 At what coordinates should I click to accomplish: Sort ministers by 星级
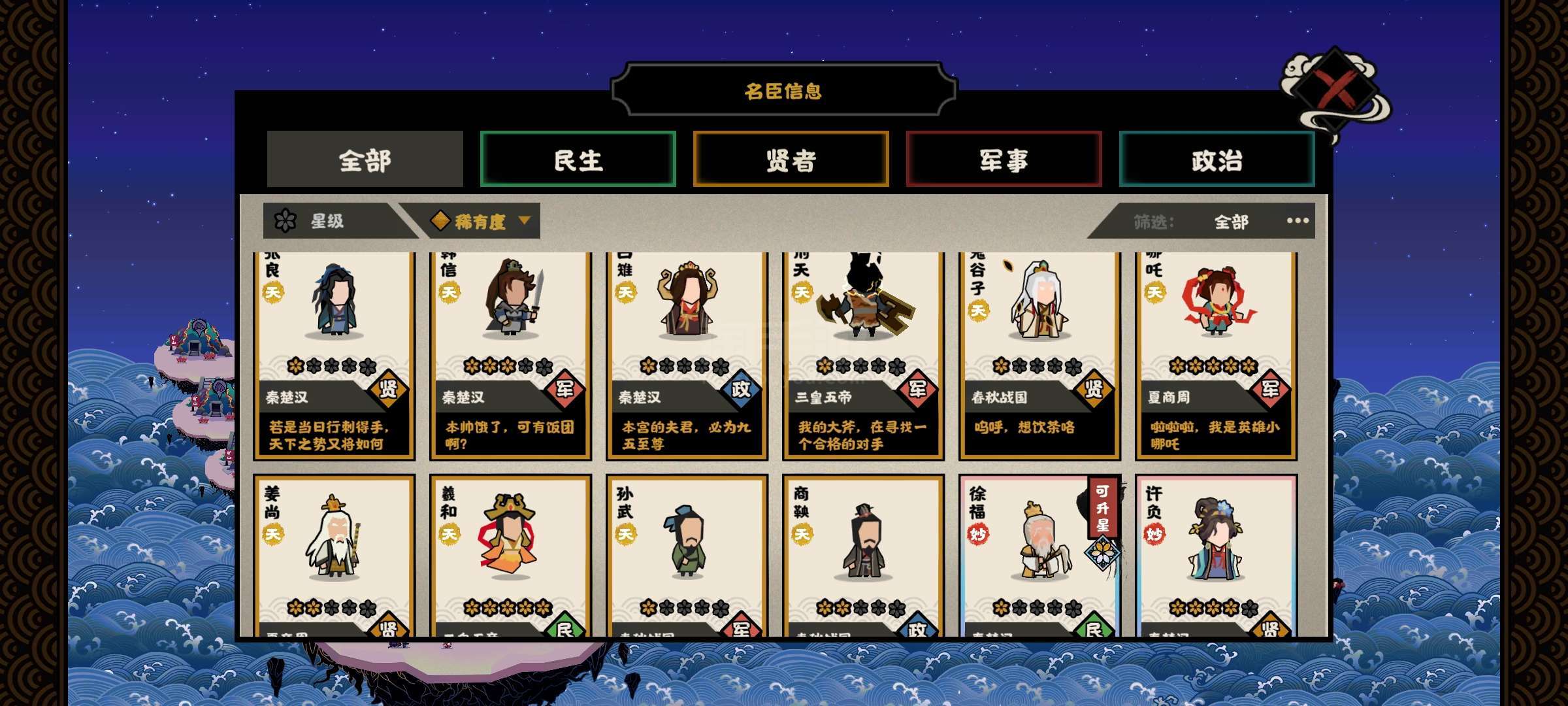(x=327, y=221)
